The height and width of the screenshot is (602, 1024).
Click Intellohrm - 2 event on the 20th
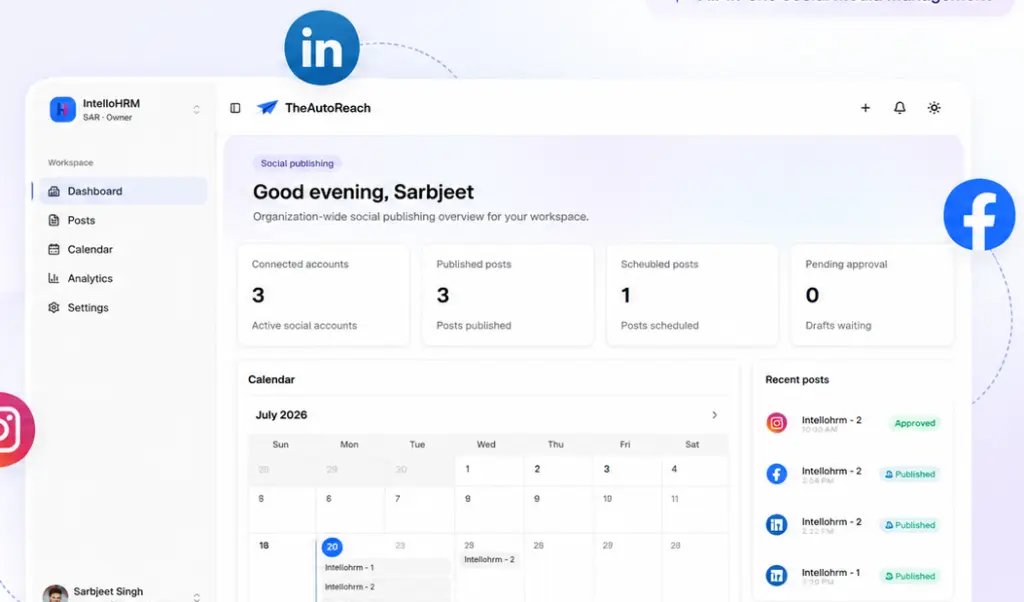point(385,586)
